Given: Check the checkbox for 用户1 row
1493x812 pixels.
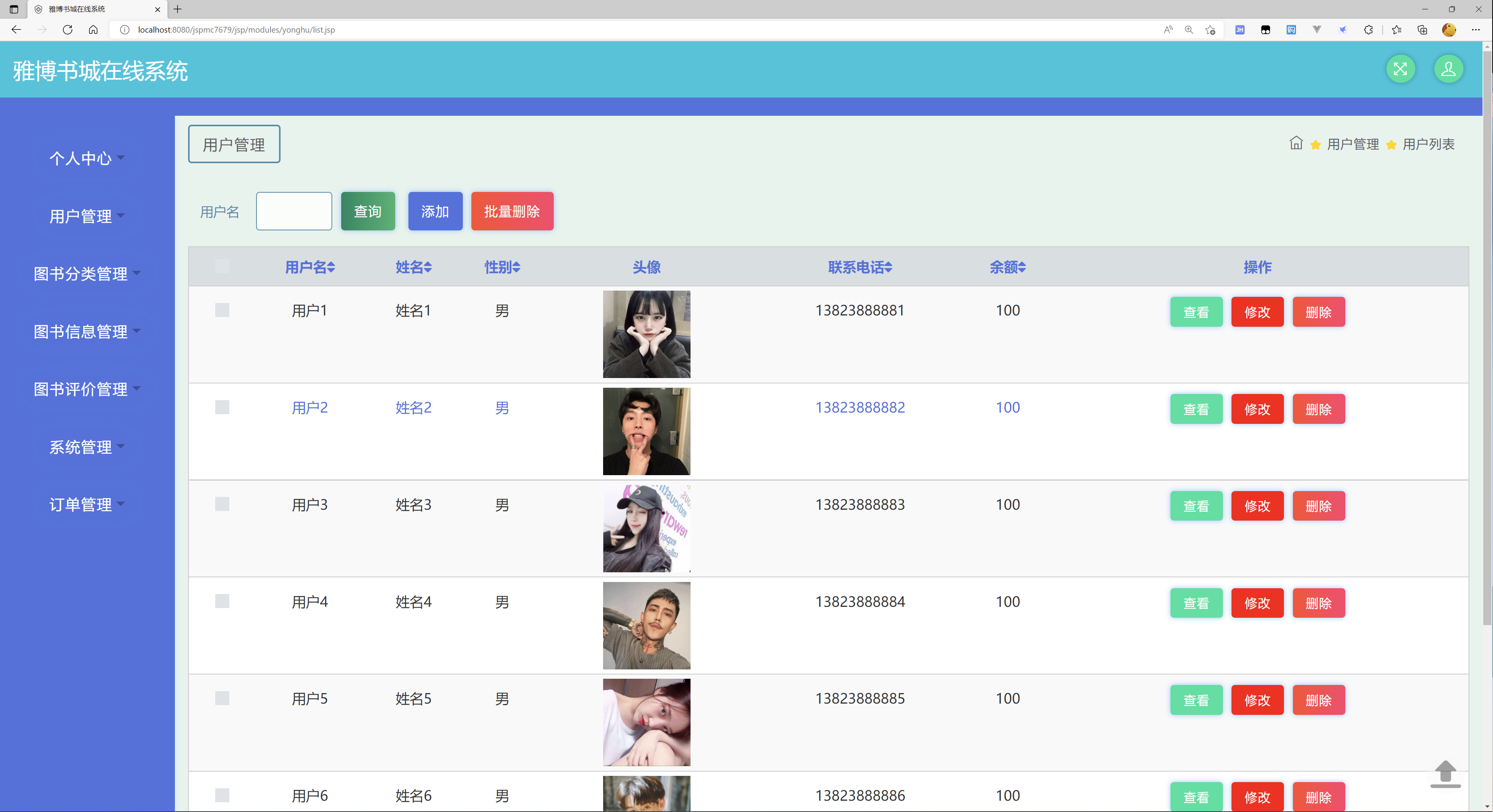Looking at the screenshot, I should 222,310.
